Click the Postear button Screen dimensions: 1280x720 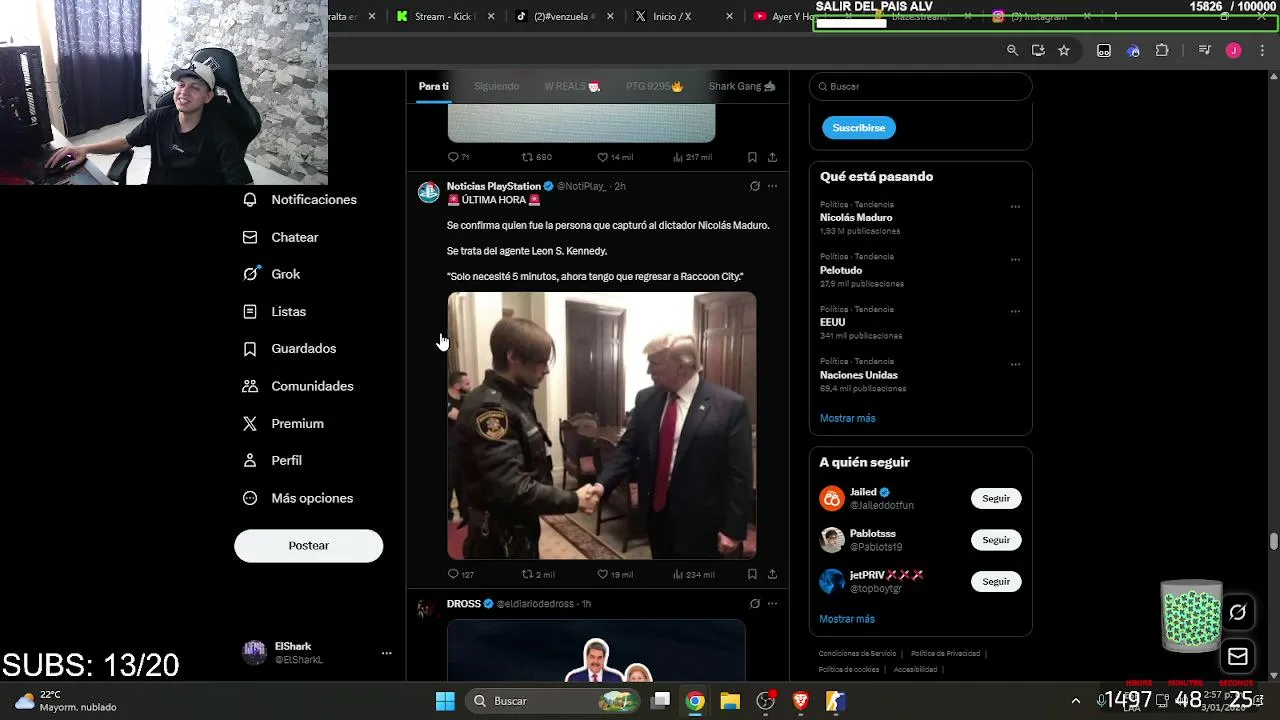(308, 545)
